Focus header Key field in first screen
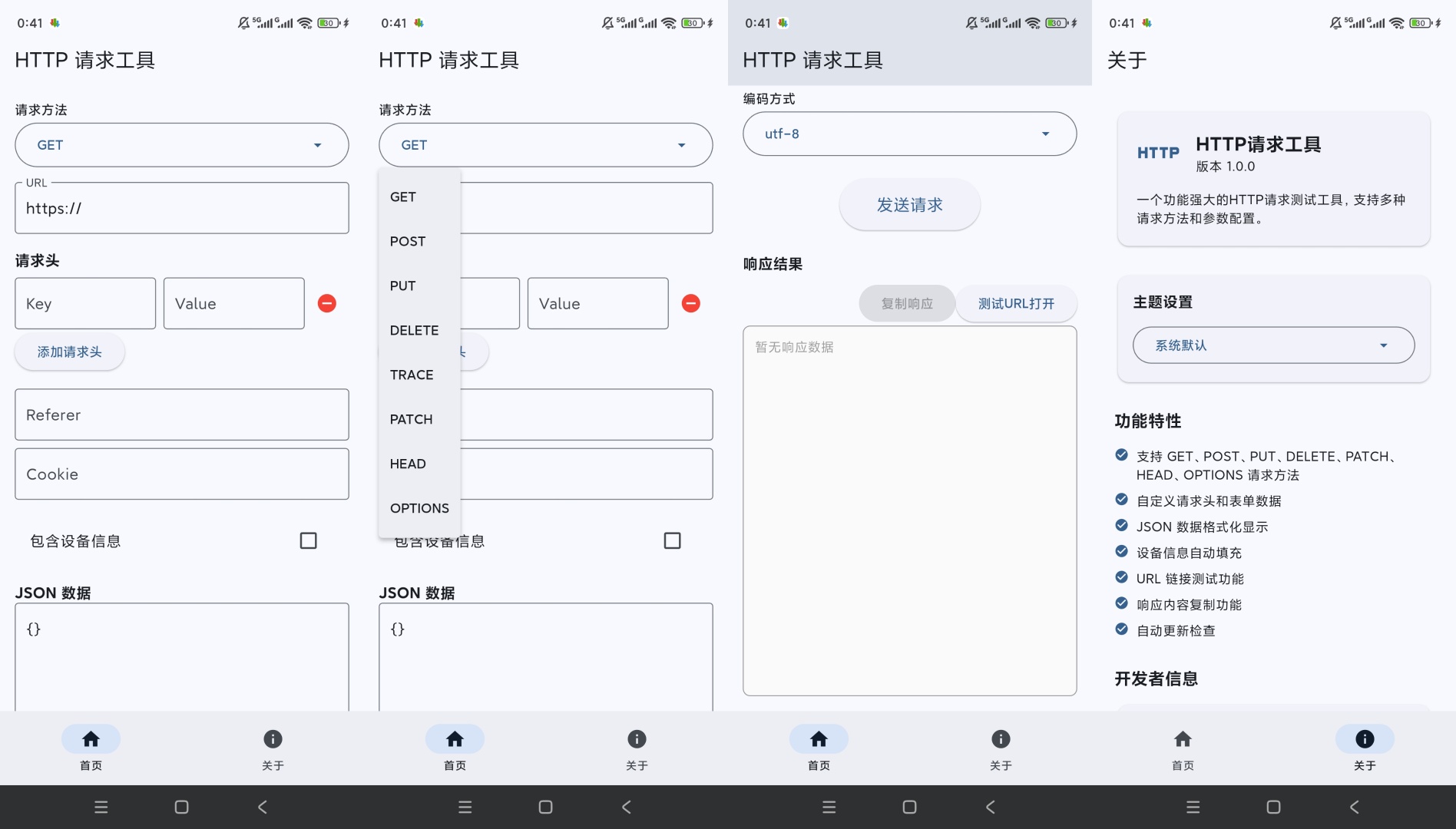The height and width of the screenshot is (829, 1456). 85,303
